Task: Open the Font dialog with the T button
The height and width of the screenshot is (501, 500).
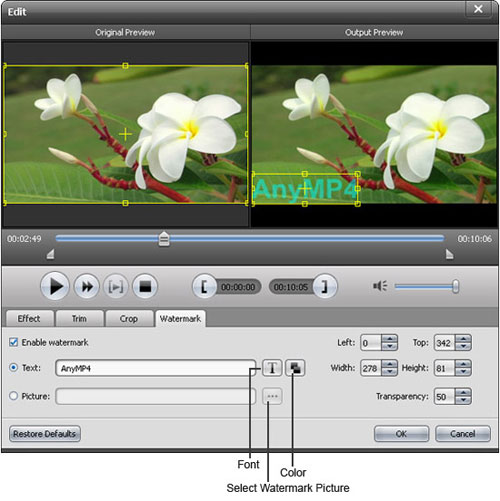Action: [272, 368]
